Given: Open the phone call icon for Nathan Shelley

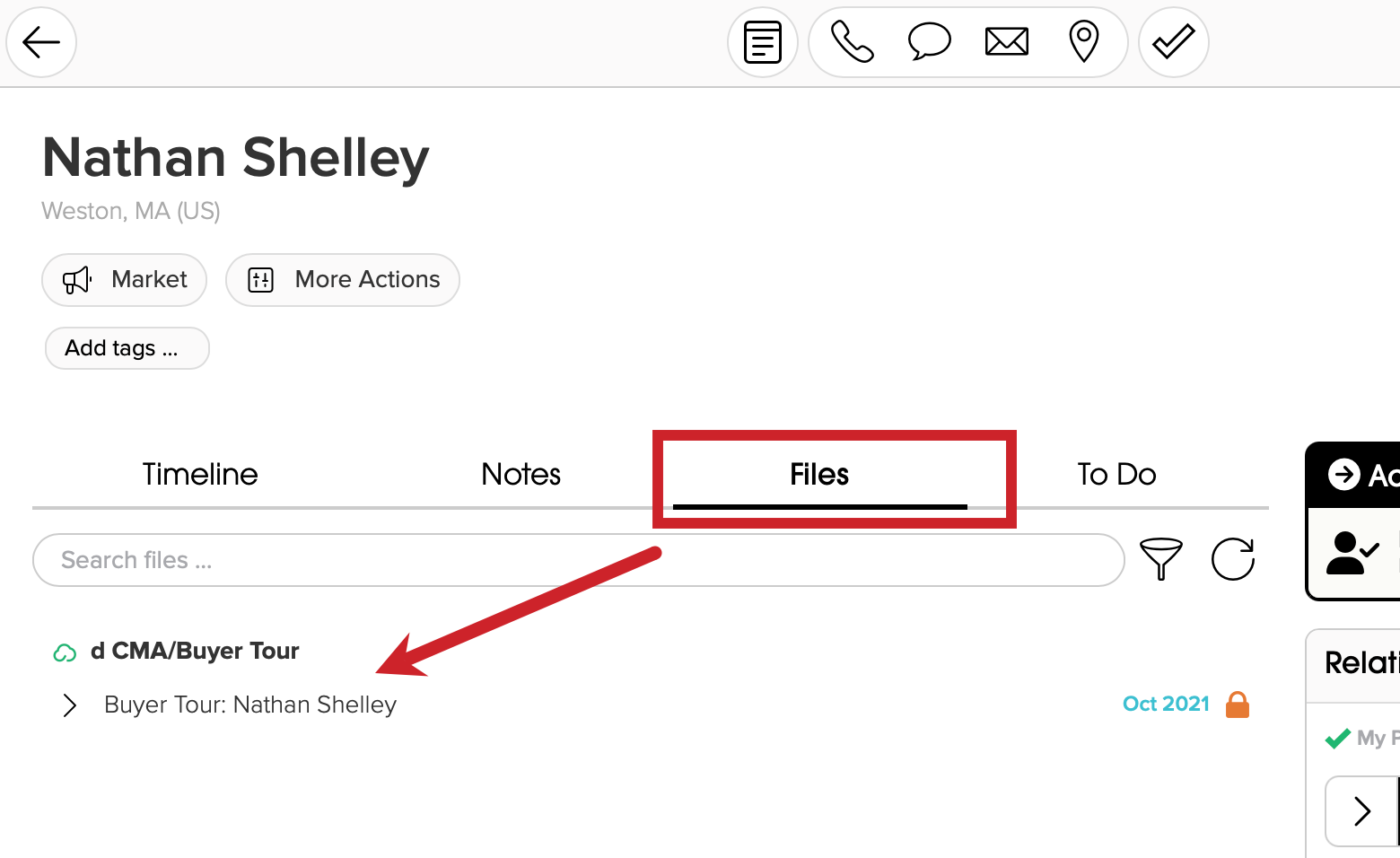Looking at the screenshot, I should (850, 41).
